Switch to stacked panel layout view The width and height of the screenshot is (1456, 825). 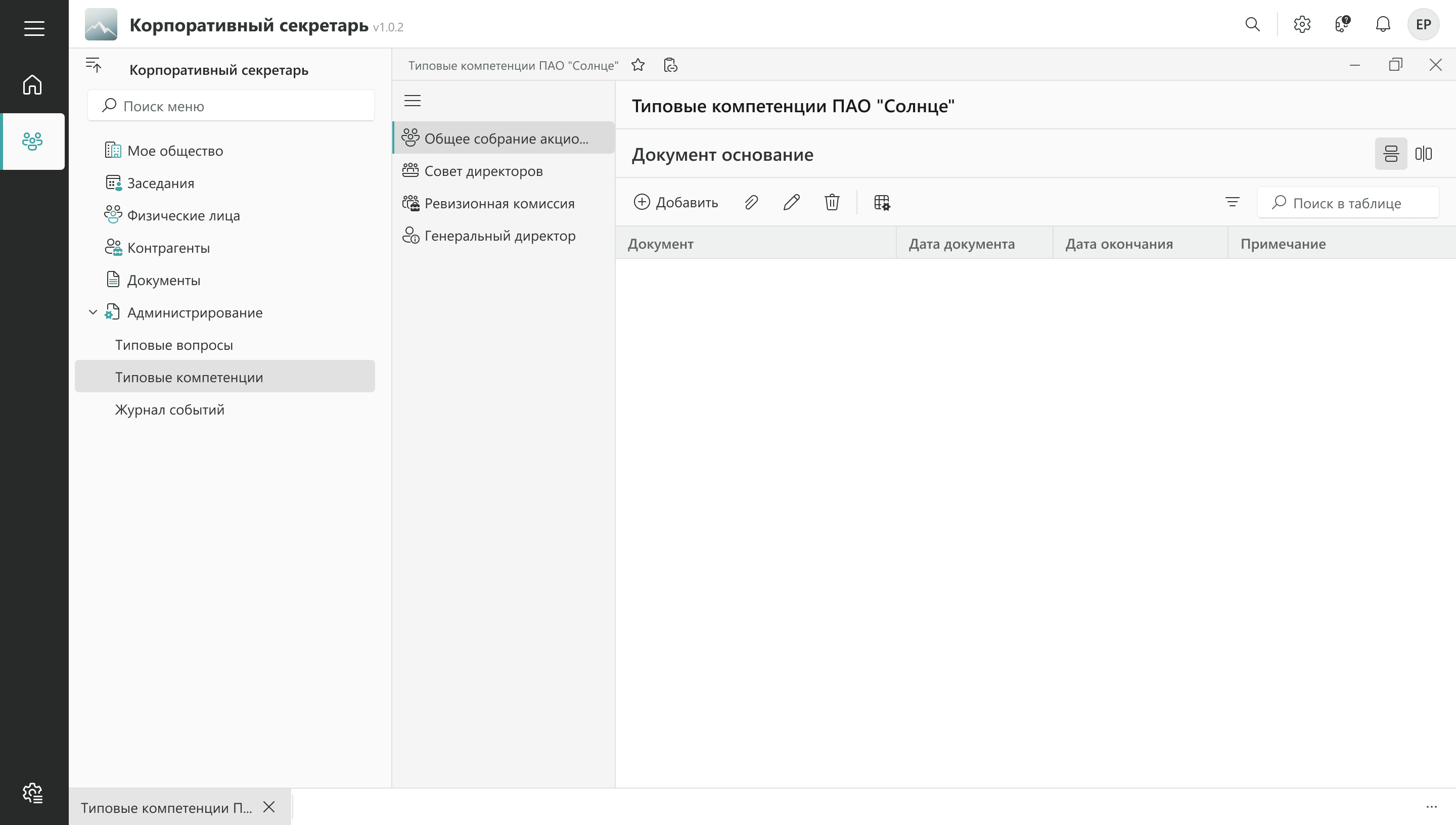[x=1391, y=154]
